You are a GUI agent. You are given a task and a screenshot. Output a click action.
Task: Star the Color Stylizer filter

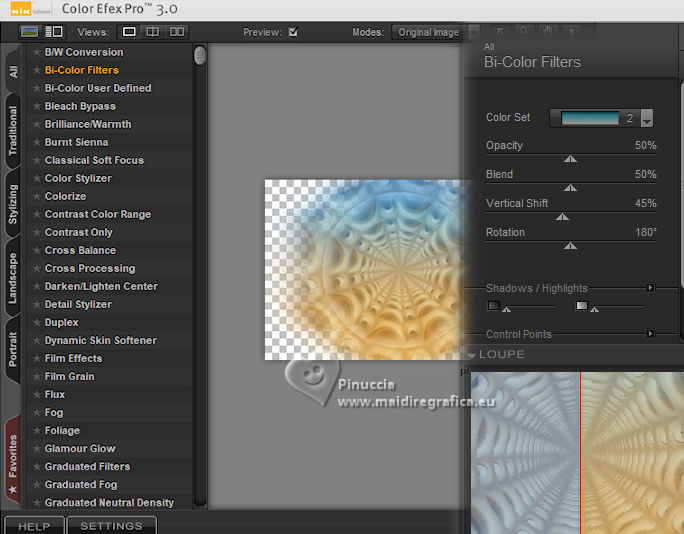[37, 178]
